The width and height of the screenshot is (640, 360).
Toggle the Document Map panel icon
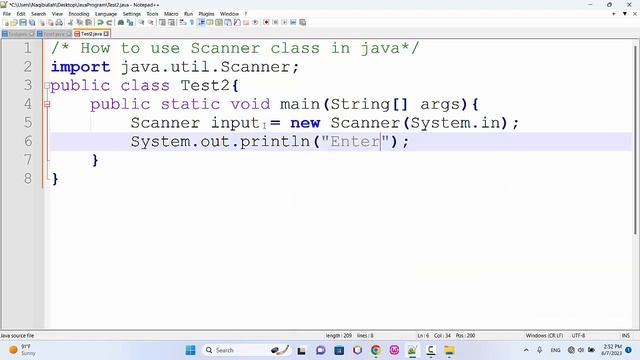(x=219, y=22)
